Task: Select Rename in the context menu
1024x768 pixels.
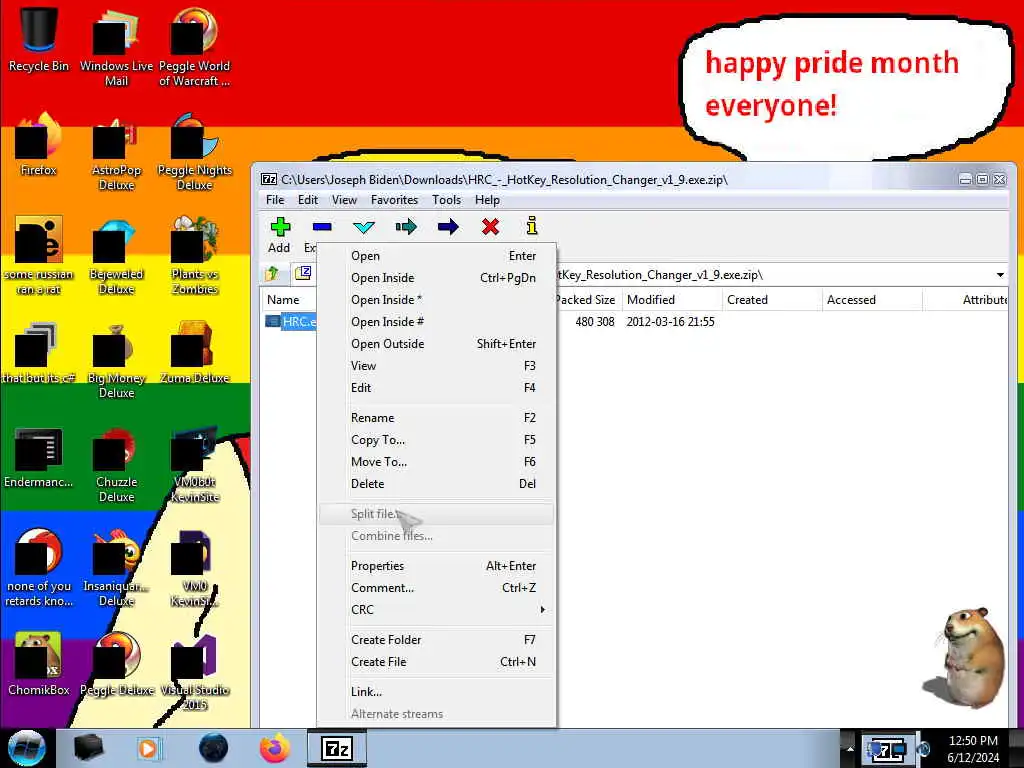Action: click(436, 418)
